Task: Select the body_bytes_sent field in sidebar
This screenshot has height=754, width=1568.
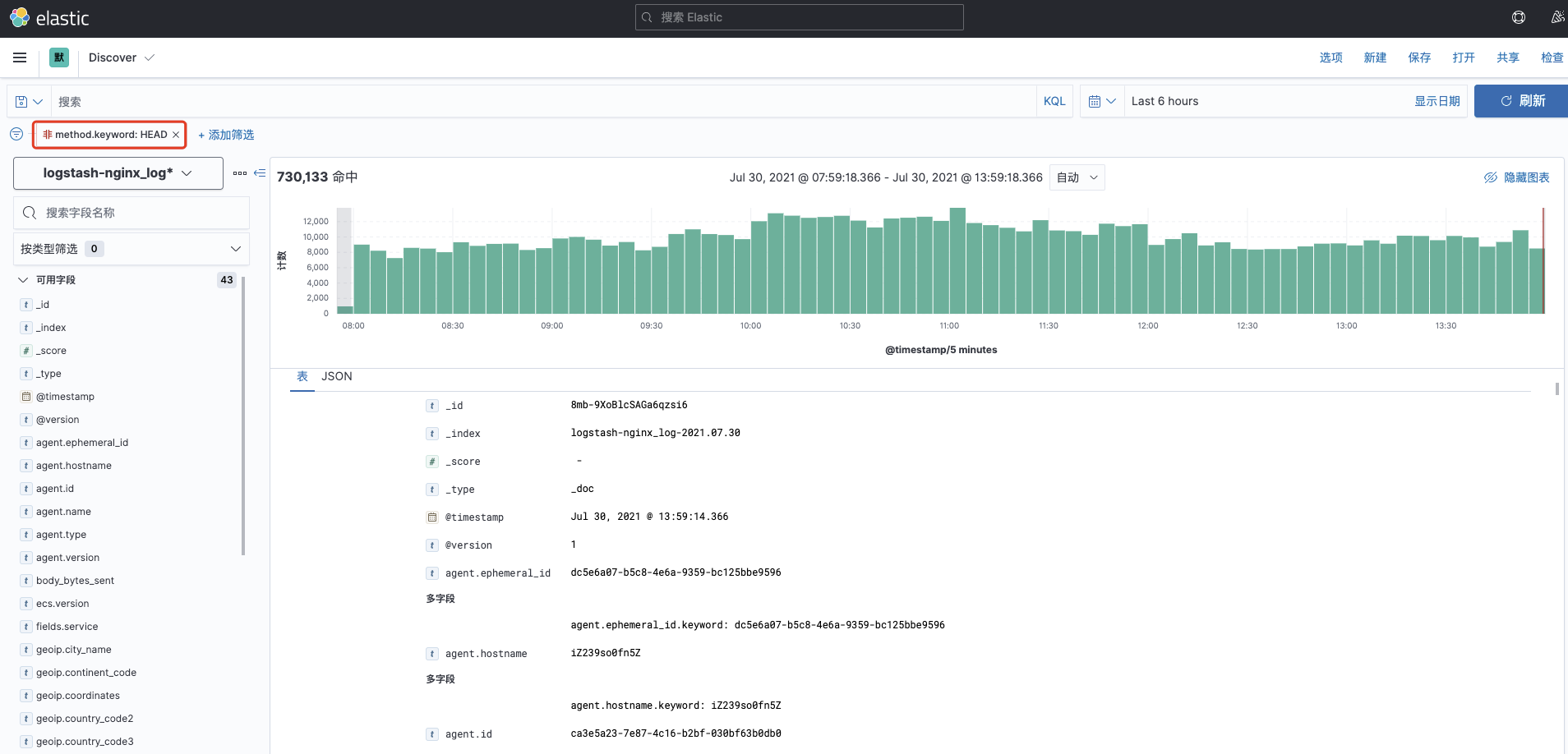Action: 75,581
